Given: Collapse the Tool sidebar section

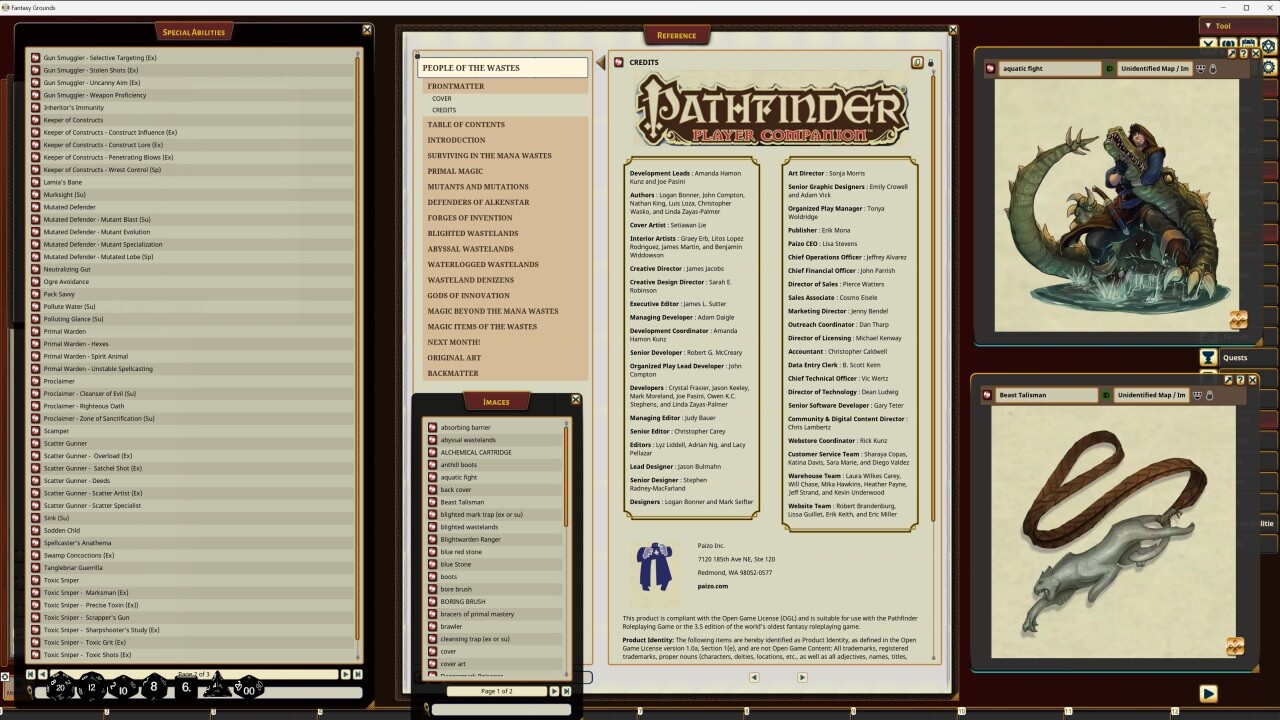Looking at the screenshot, I should coord(1208,26).
